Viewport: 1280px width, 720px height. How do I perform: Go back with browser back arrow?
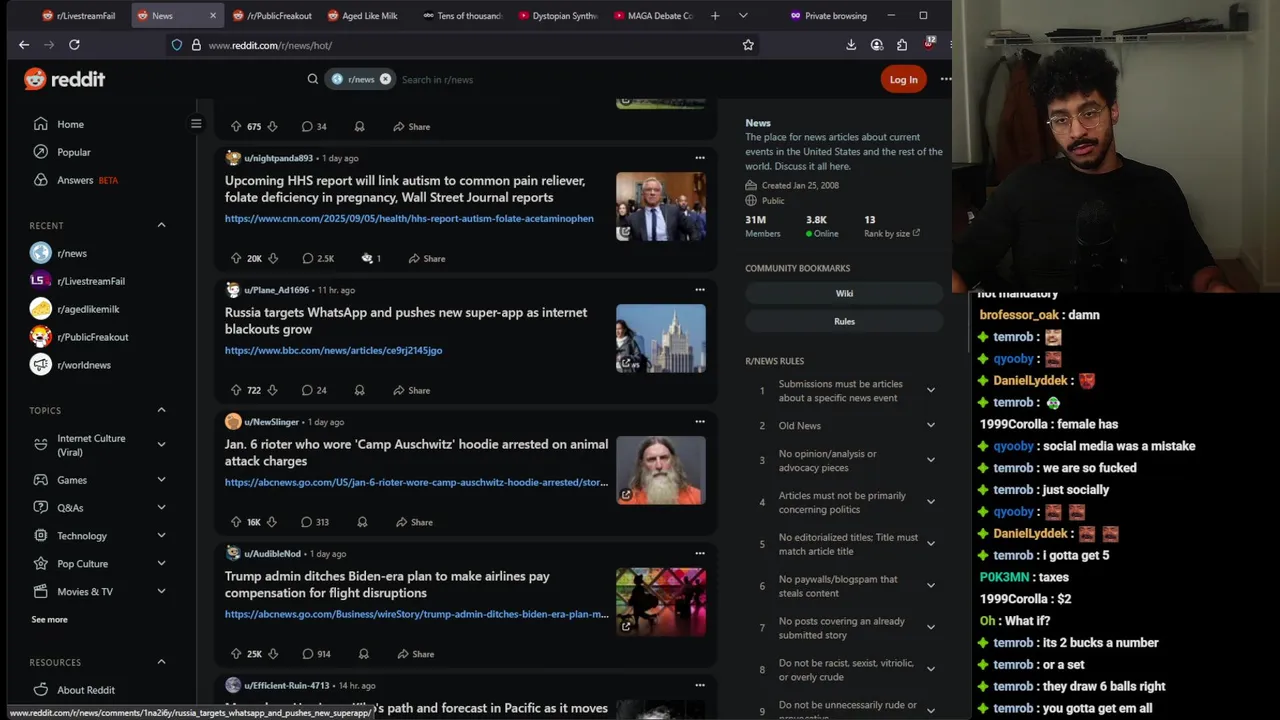click(x=24, y=45)
